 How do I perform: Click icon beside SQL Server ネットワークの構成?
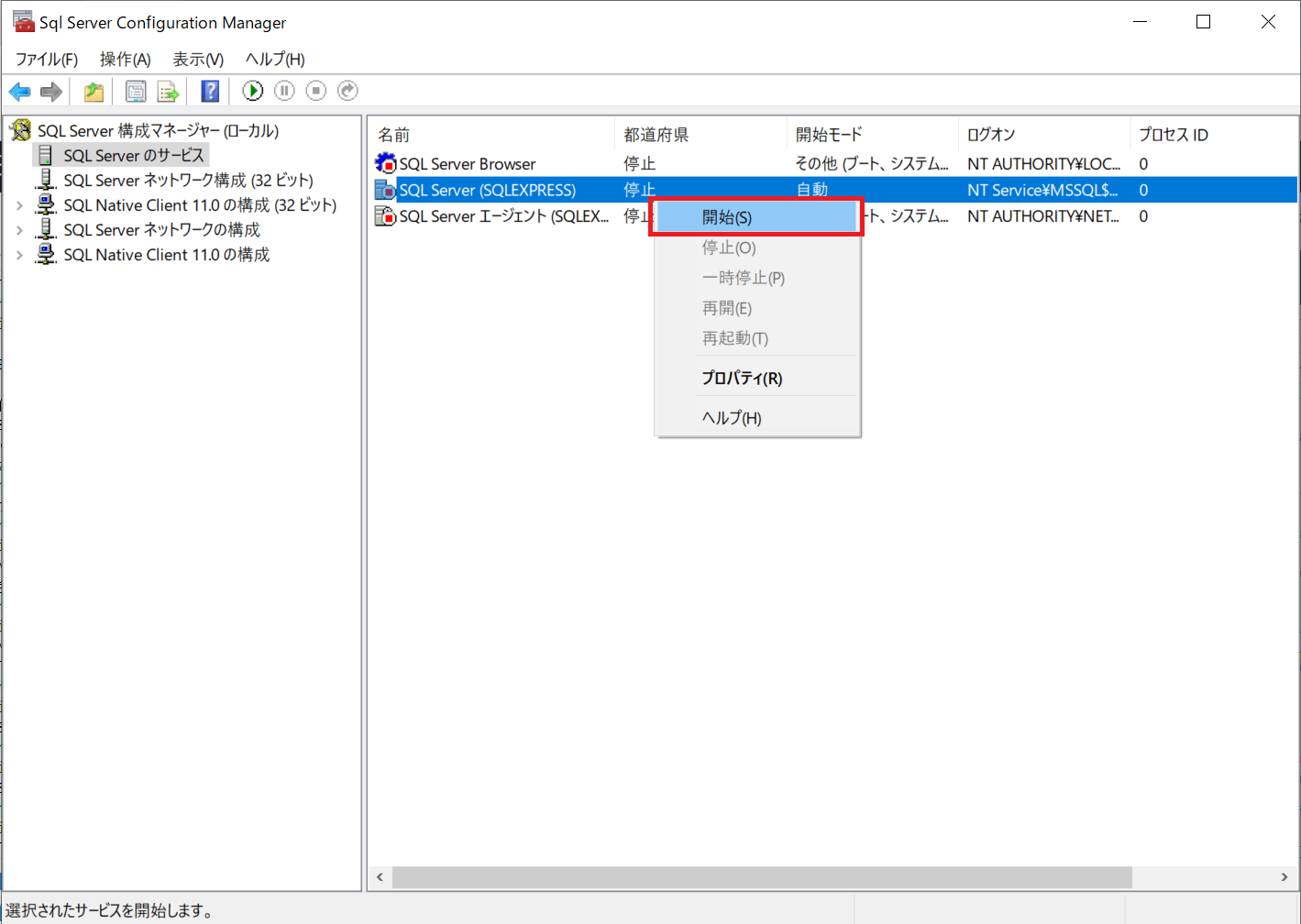pos(45,229)
